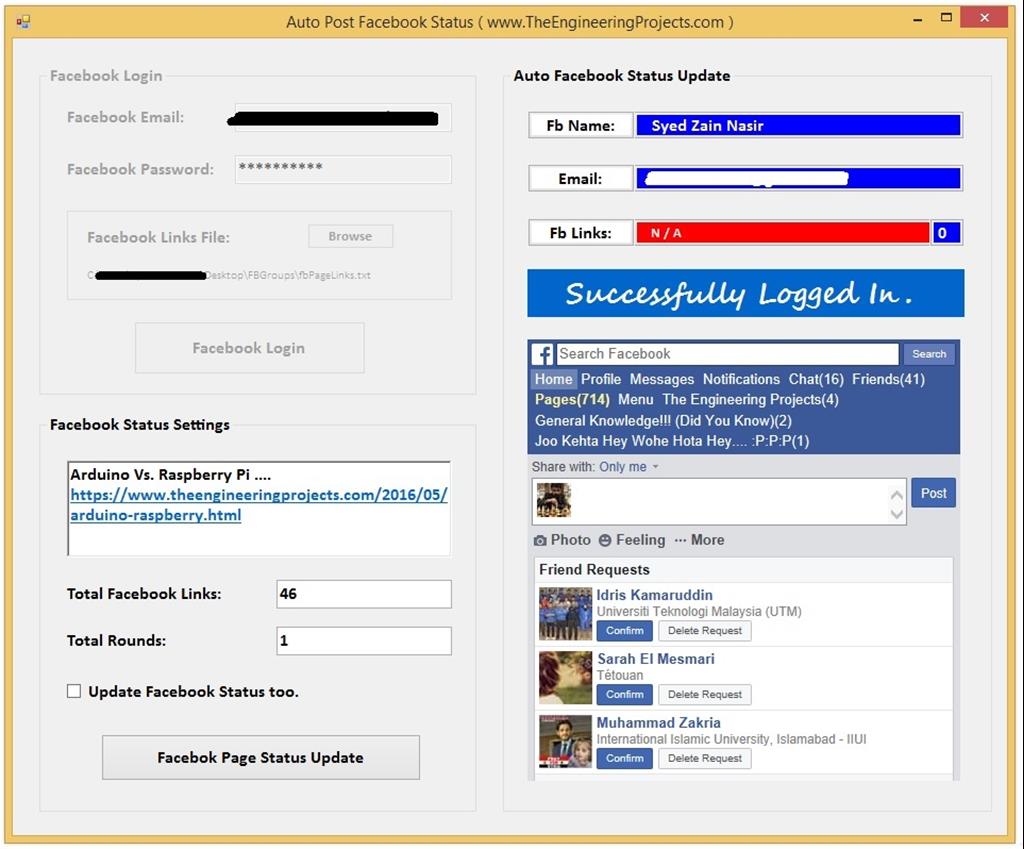Open the Messages section in Facebook navigation
This screenshot has height=849, width=1024.
[x=661, y=380]
